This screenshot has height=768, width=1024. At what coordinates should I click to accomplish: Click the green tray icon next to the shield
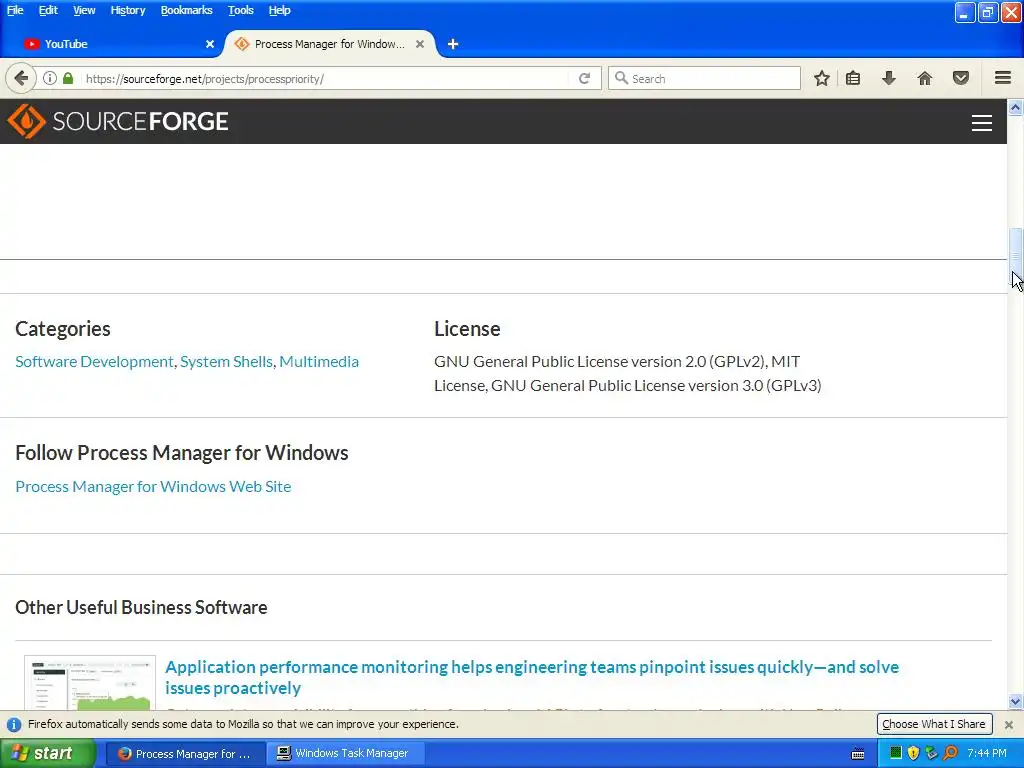(x=896, y=754)
